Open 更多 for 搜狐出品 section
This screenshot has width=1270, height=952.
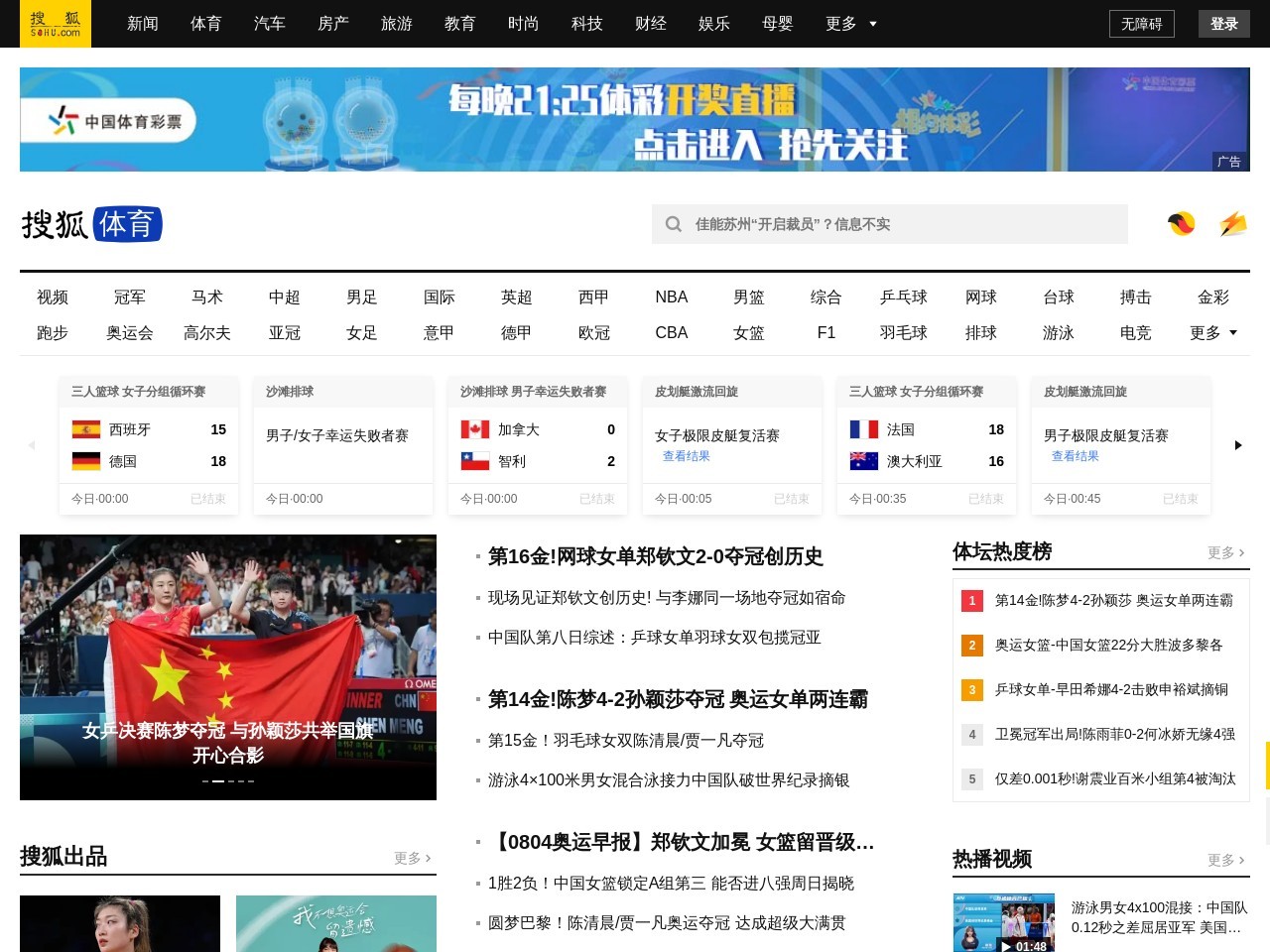pyautogui.click(x=412, y=858)
